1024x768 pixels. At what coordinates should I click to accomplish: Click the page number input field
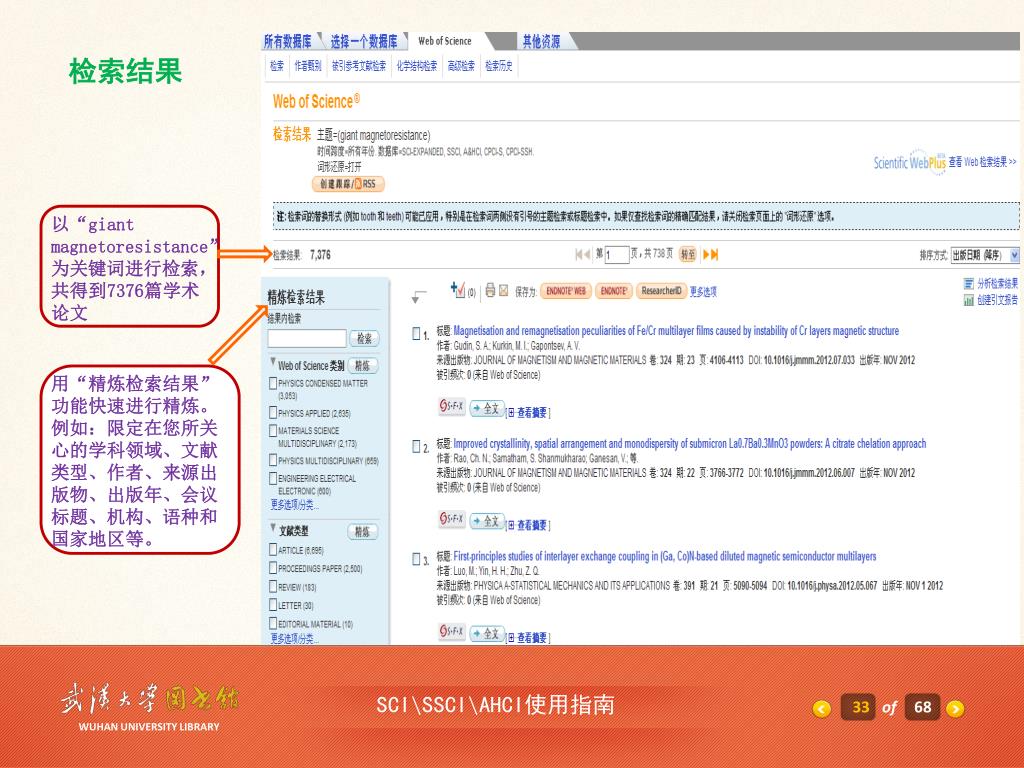pyautogui.click(x=616, y=255)
